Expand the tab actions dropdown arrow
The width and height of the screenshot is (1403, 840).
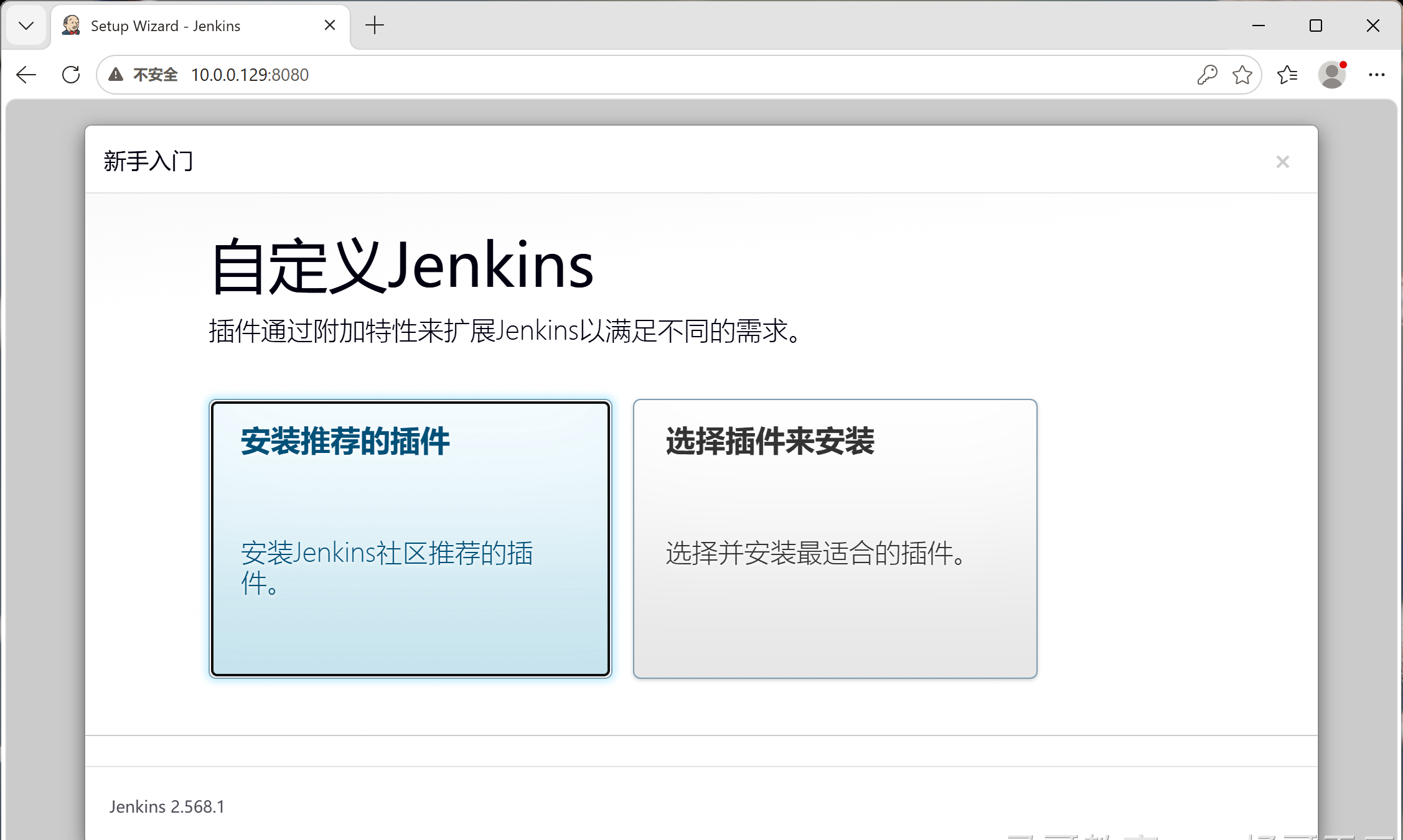26,26
